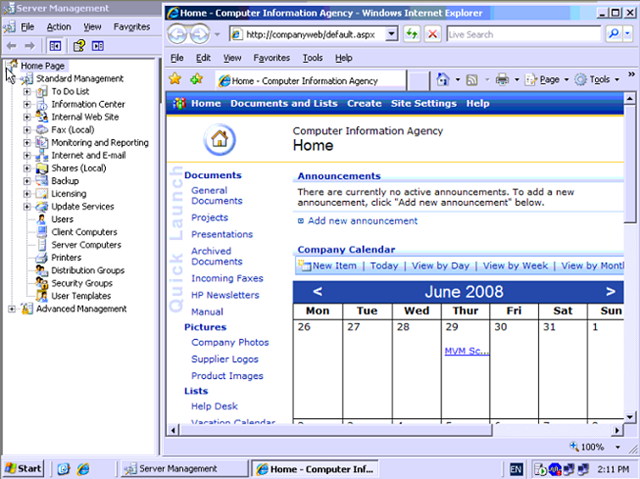This screenshot has width=640, height=479.
Task: Click the Refresh page icon
Action: (x=412, y=34)
